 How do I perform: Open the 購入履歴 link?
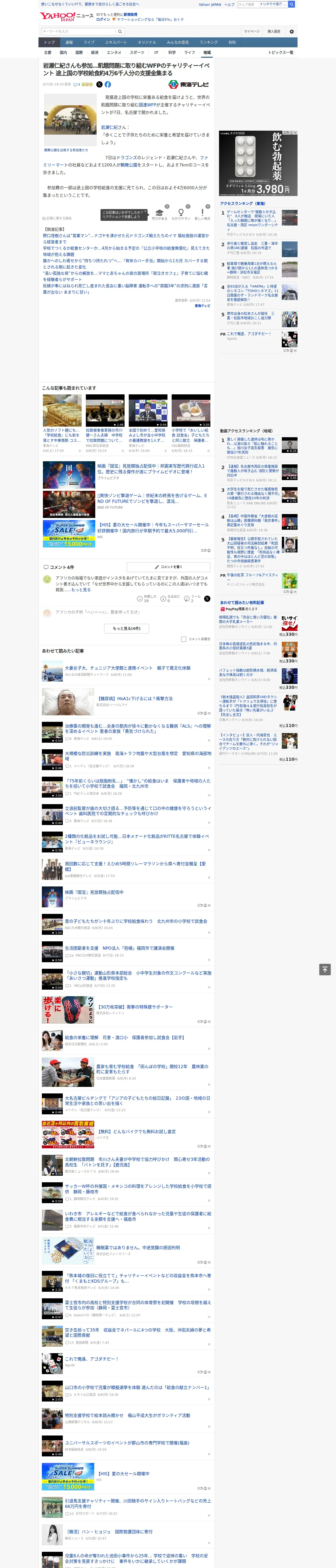pos(274,31)
